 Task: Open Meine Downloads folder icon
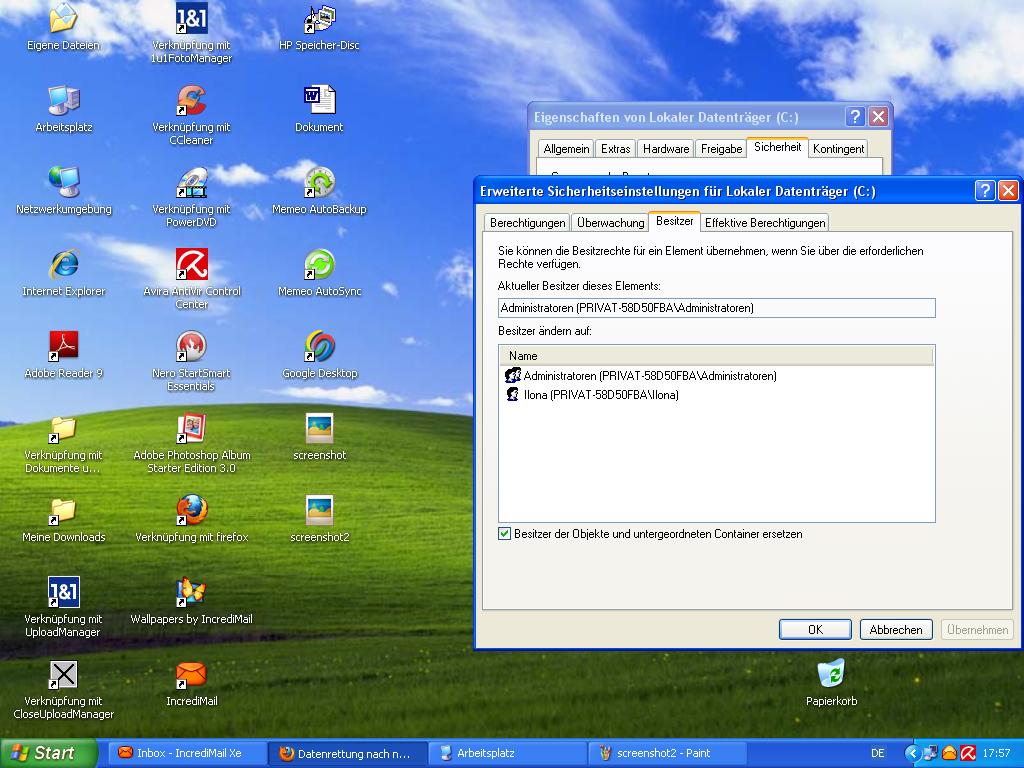coord(63,511)
